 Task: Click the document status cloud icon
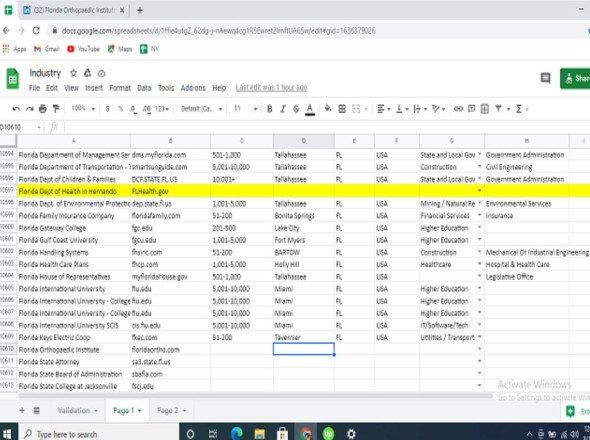click(x=101, y=73)
